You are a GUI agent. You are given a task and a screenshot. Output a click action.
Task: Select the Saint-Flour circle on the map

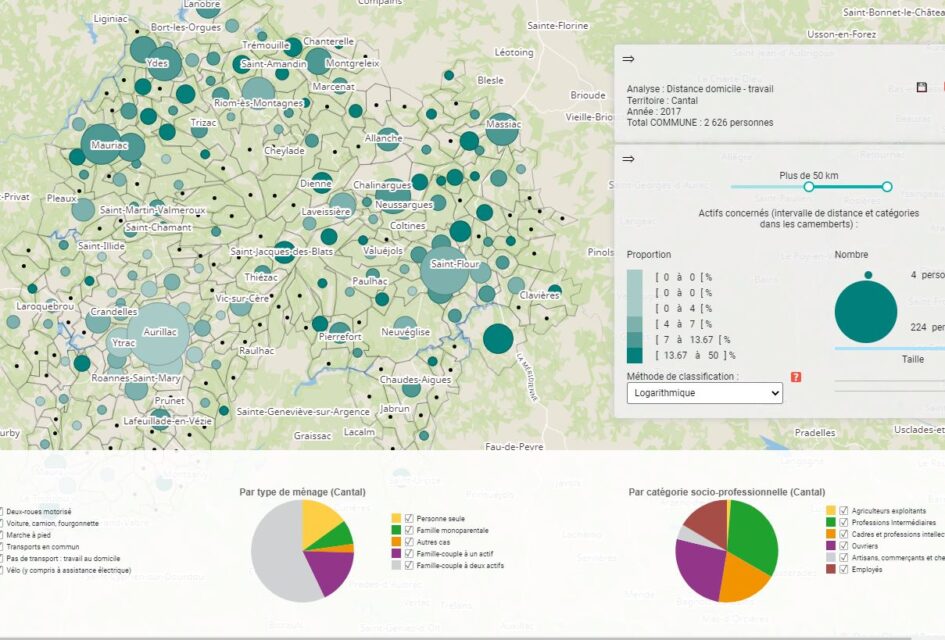click(442, 268)
